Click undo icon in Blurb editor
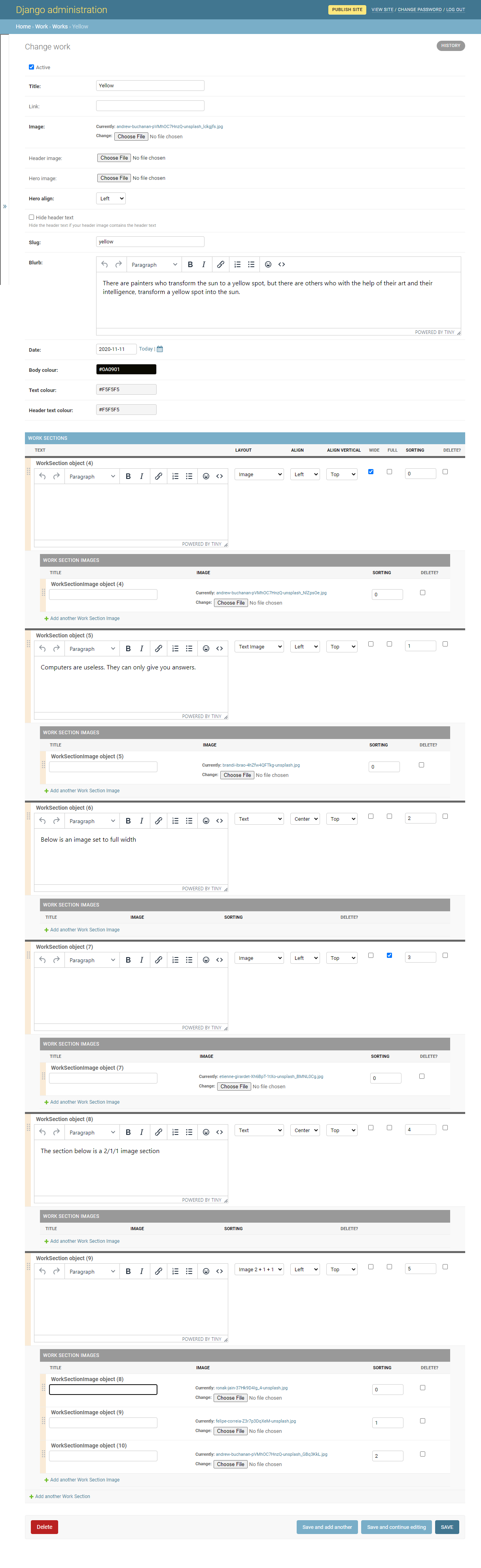 point(104,264)
